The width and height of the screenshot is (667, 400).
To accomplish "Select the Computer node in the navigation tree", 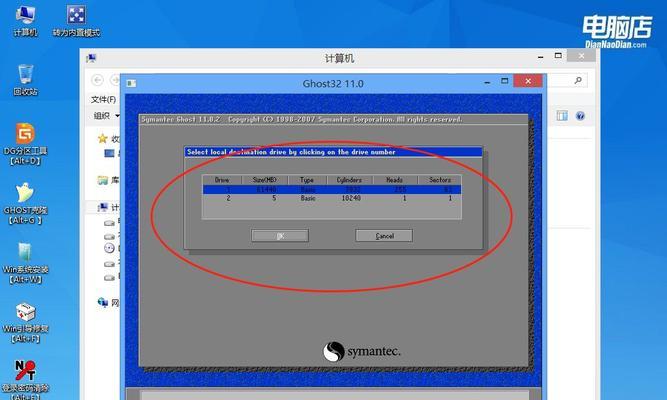I will click(x=103, y=207).
